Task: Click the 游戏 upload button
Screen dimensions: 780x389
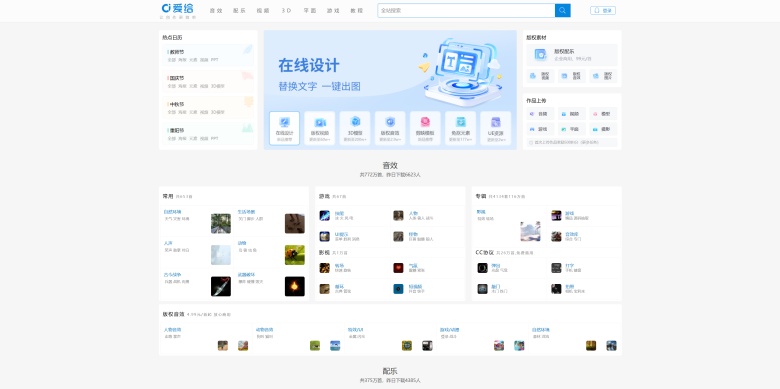Action: [x=541, y=129]
